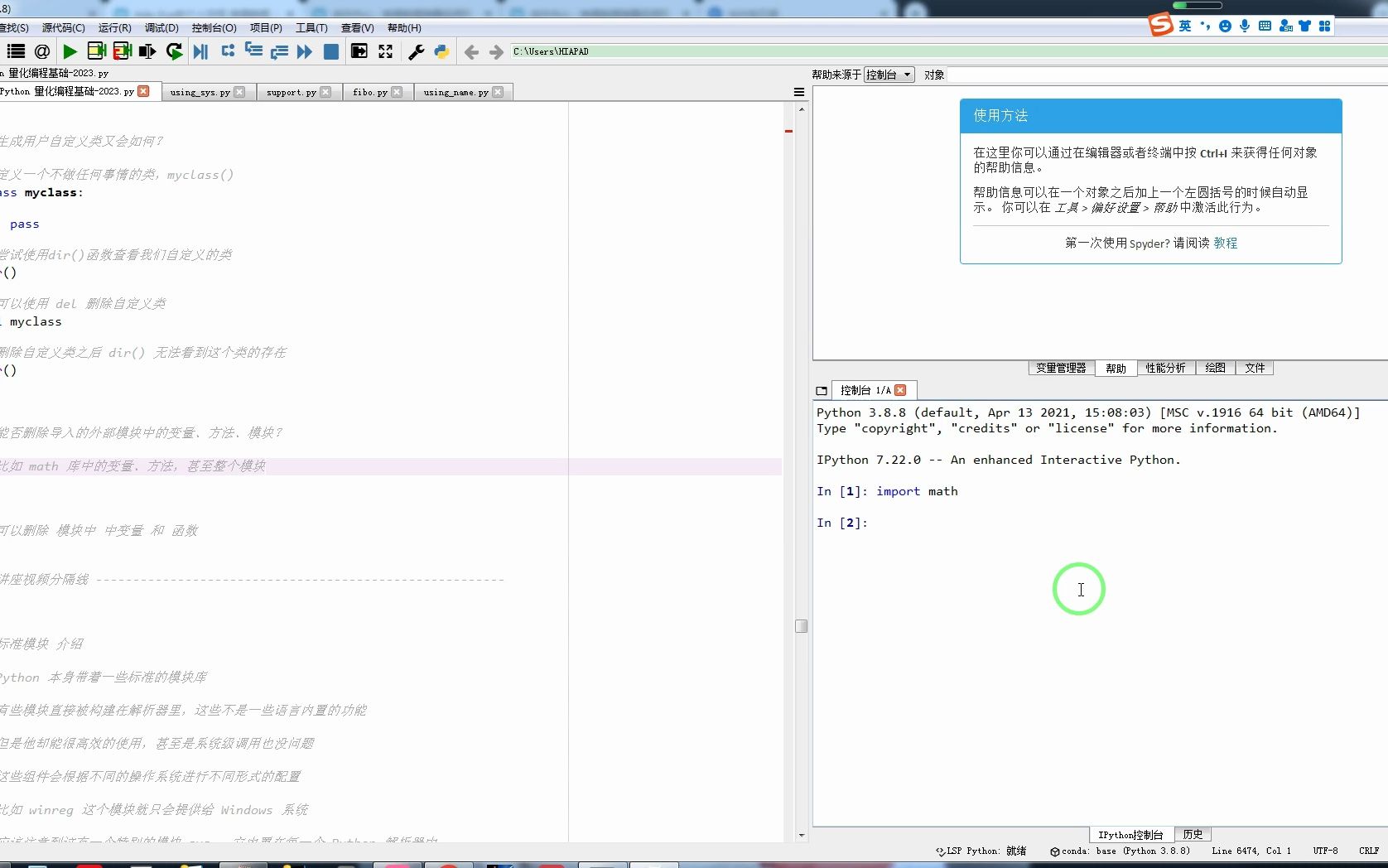The image size is (1388, 868).
Task: Open the 帮助来源于 控制台 dropdown
Action: click(x=889, y=75)
